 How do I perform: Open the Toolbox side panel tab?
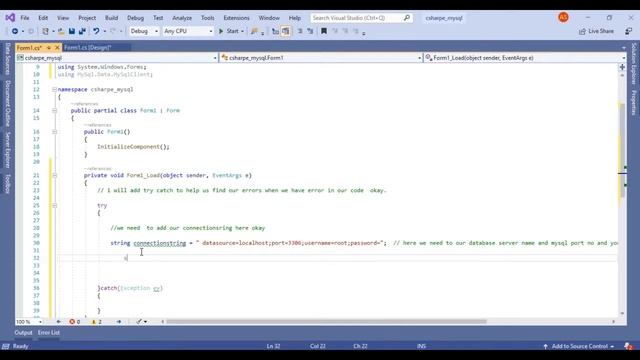coord(7,183)
